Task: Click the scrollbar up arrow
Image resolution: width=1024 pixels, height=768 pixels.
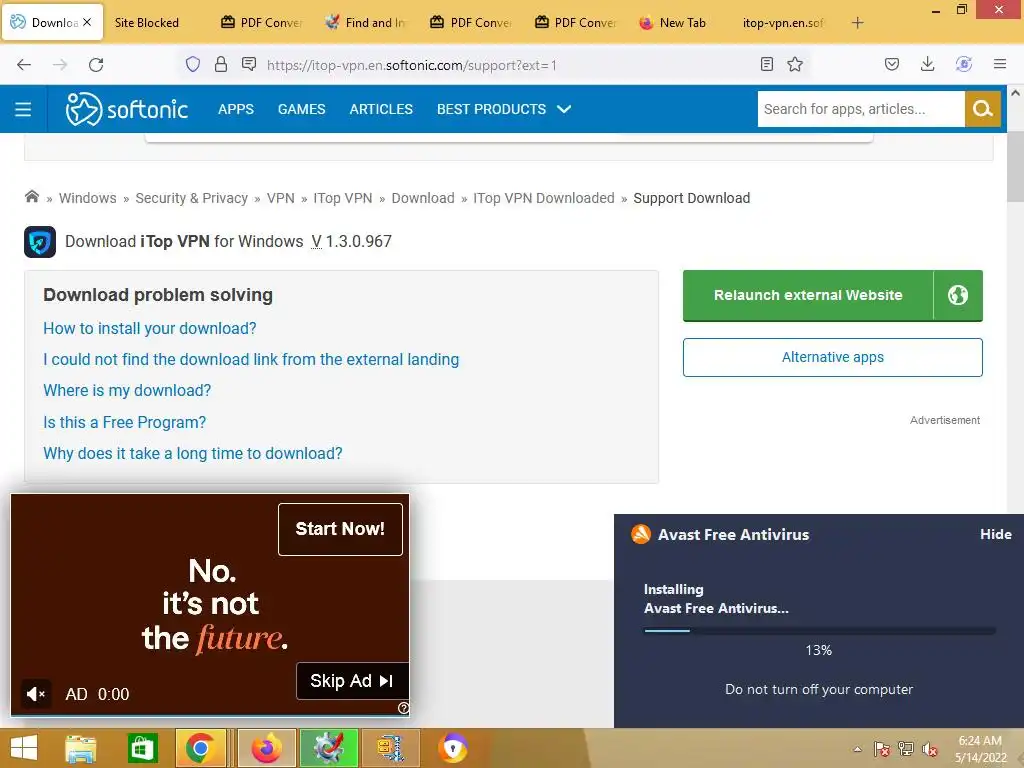Action: point(1015,93)
